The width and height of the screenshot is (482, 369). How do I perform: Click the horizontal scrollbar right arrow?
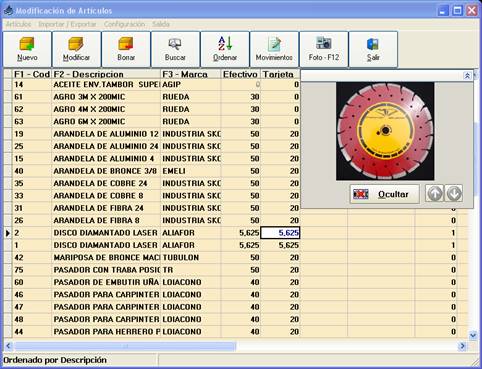point(462,346)
